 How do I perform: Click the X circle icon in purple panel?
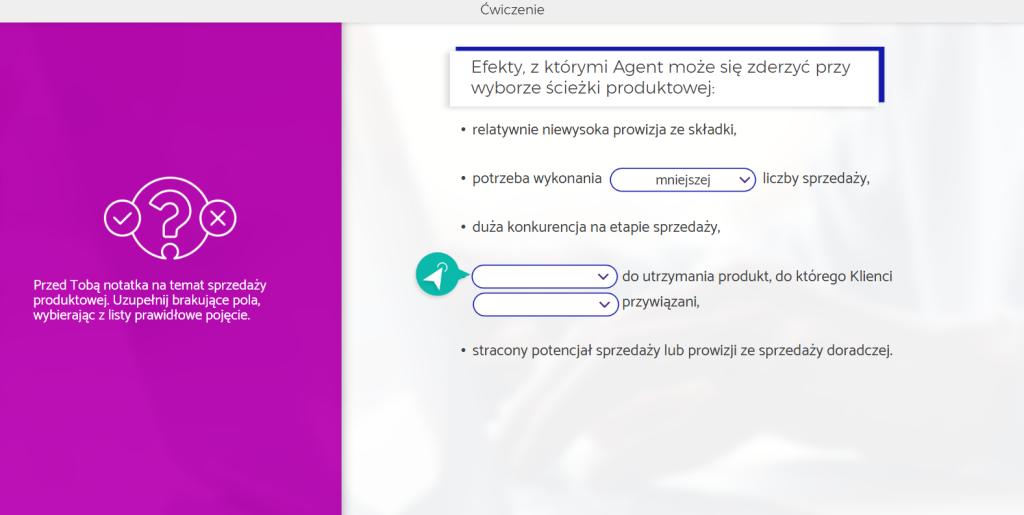click(218, 216)
